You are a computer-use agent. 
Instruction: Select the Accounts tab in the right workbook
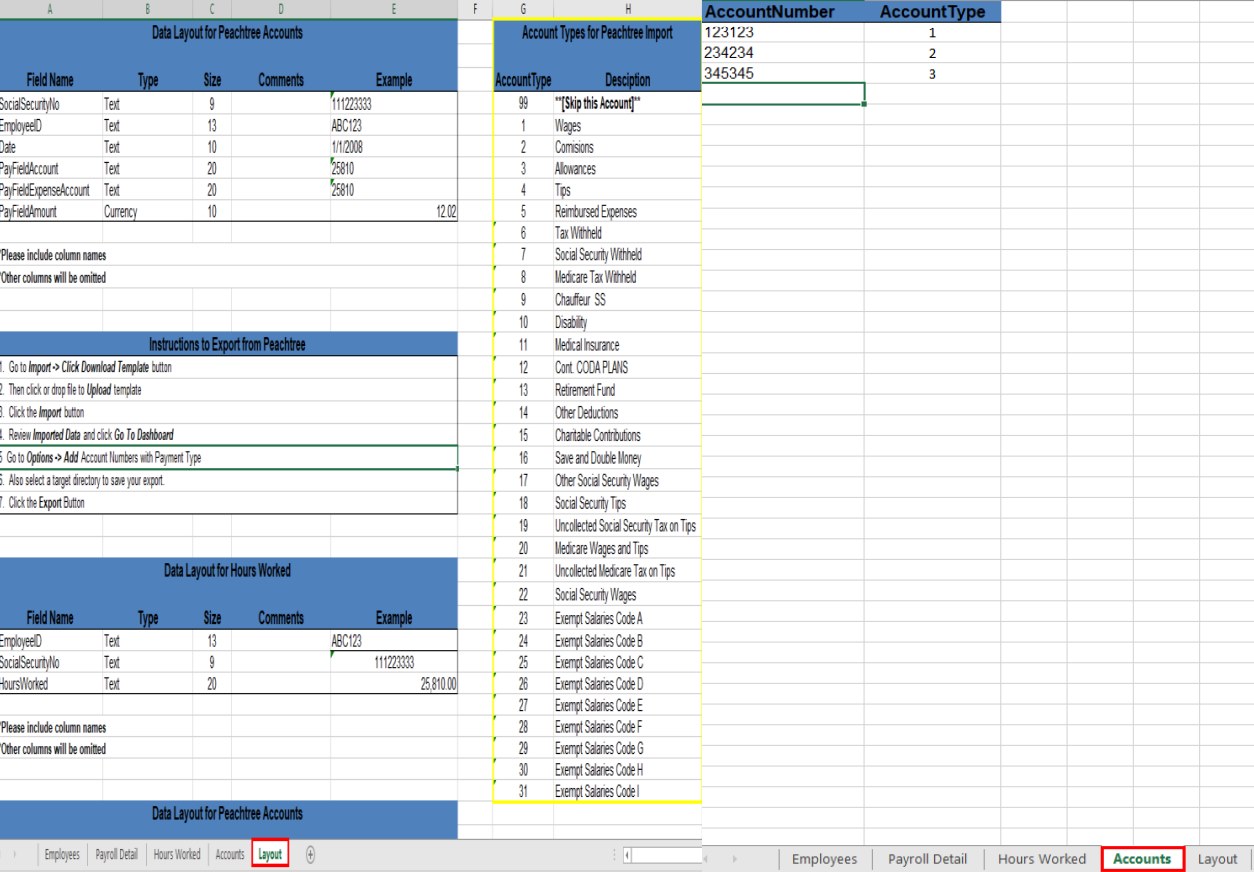pyautogui.click(x=1142, y=859)
